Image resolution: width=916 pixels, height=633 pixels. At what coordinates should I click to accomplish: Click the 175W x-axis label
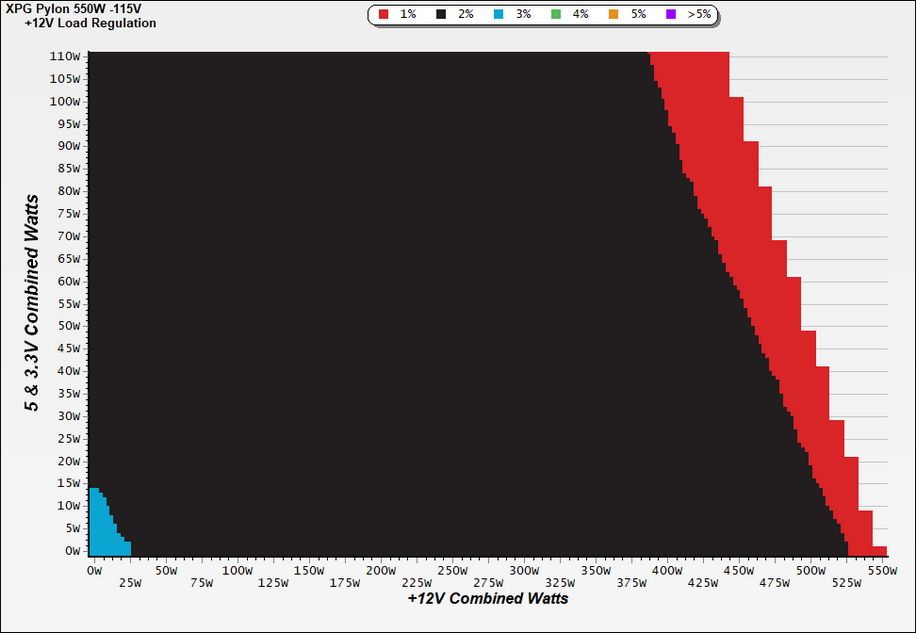point(345,583)
